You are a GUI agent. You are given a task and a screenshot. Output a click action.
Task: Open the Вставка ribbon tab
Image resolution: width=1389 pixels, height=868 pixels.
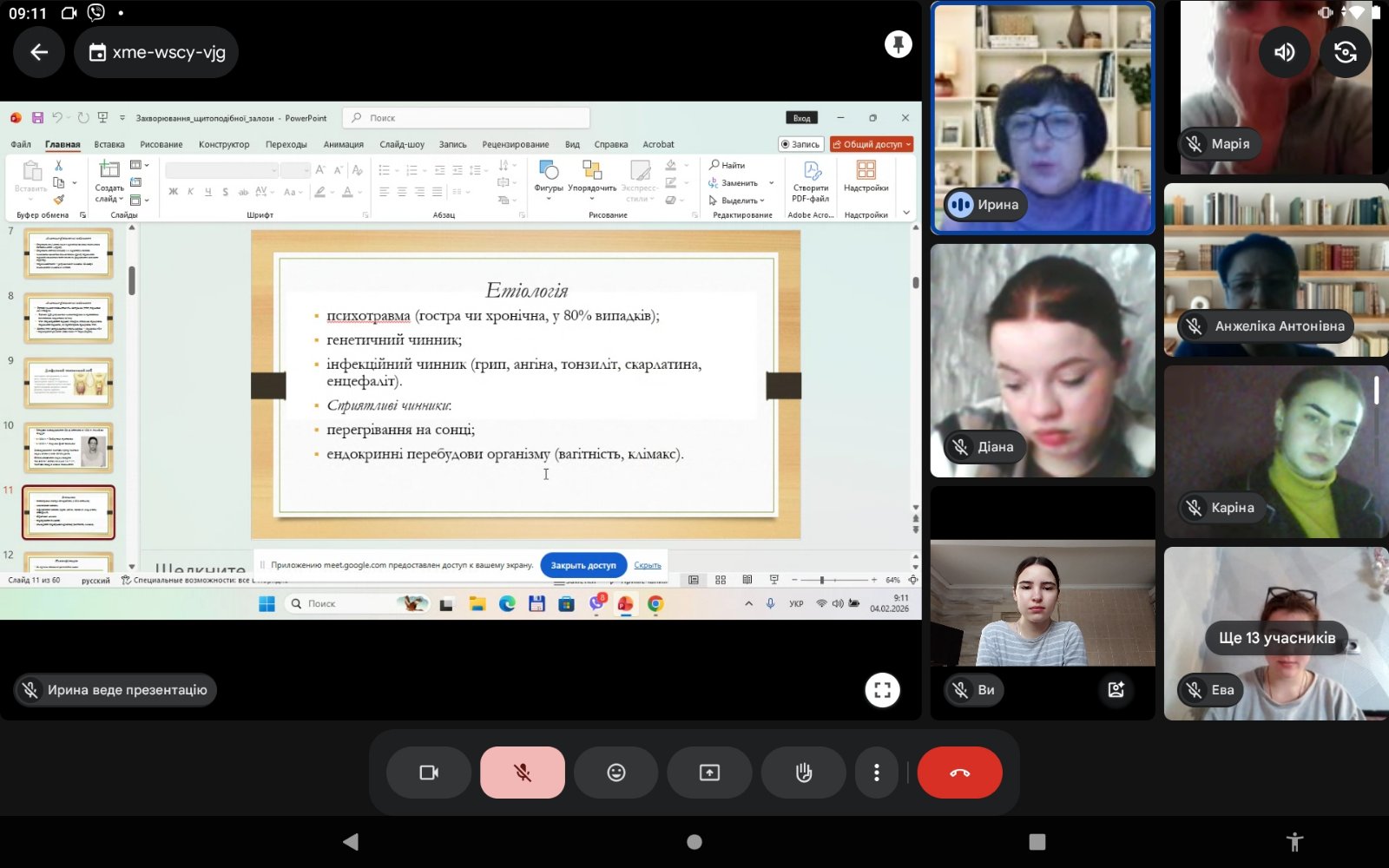[109, 145]
